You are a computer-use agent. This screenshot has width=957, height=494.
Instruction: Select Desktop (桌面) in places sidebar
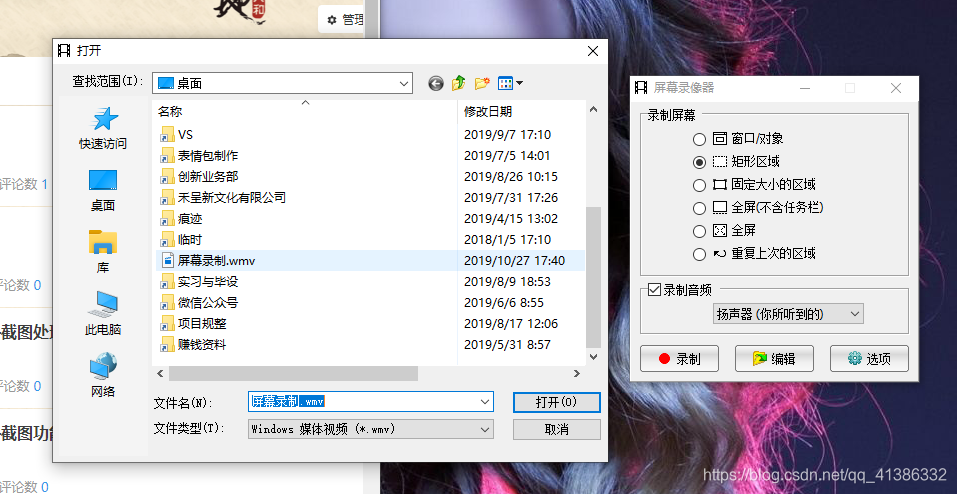click(103, 191)
